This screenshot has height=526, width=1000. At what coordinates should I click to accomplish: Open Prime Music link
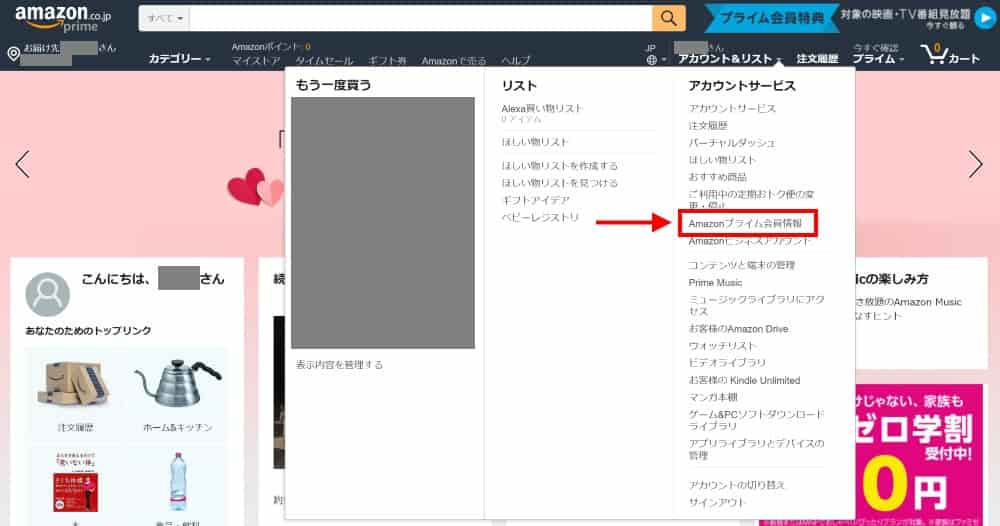click(715, 282)
